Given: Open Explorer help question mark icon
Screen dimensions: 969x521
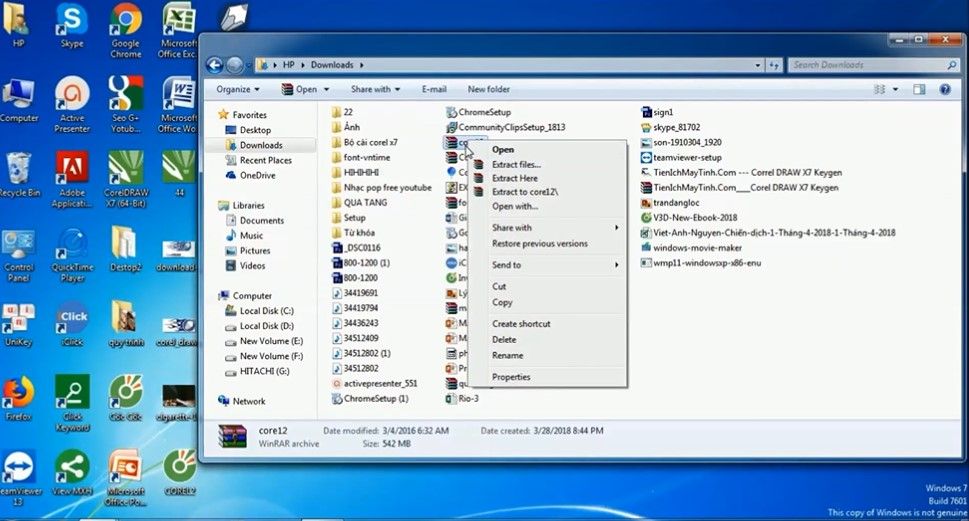Looking at the screenshot, I should pyautogui.click(x=945, y=90).
